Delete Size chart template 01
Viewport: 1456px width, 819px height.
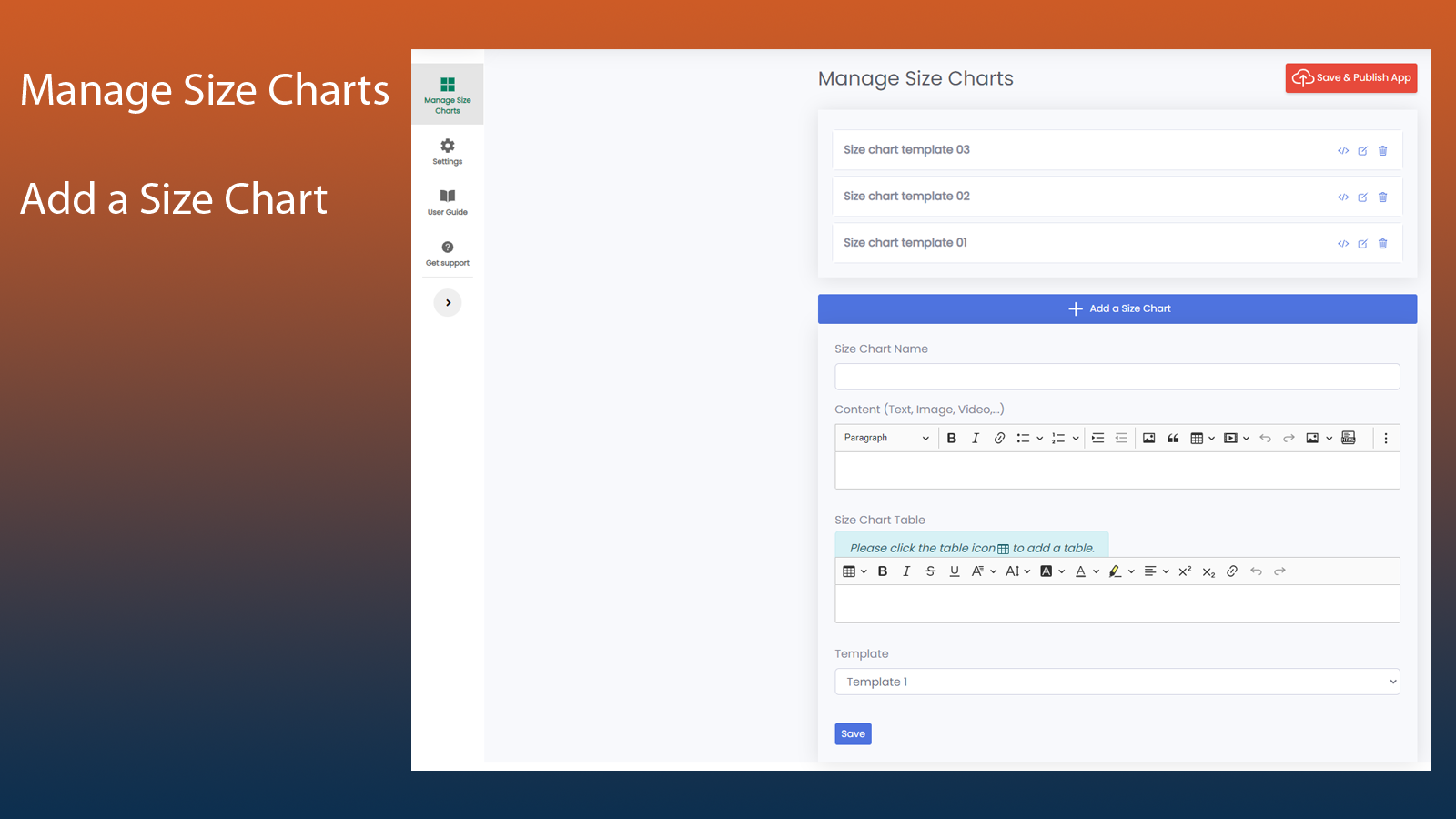click(x=1382, y=244)
